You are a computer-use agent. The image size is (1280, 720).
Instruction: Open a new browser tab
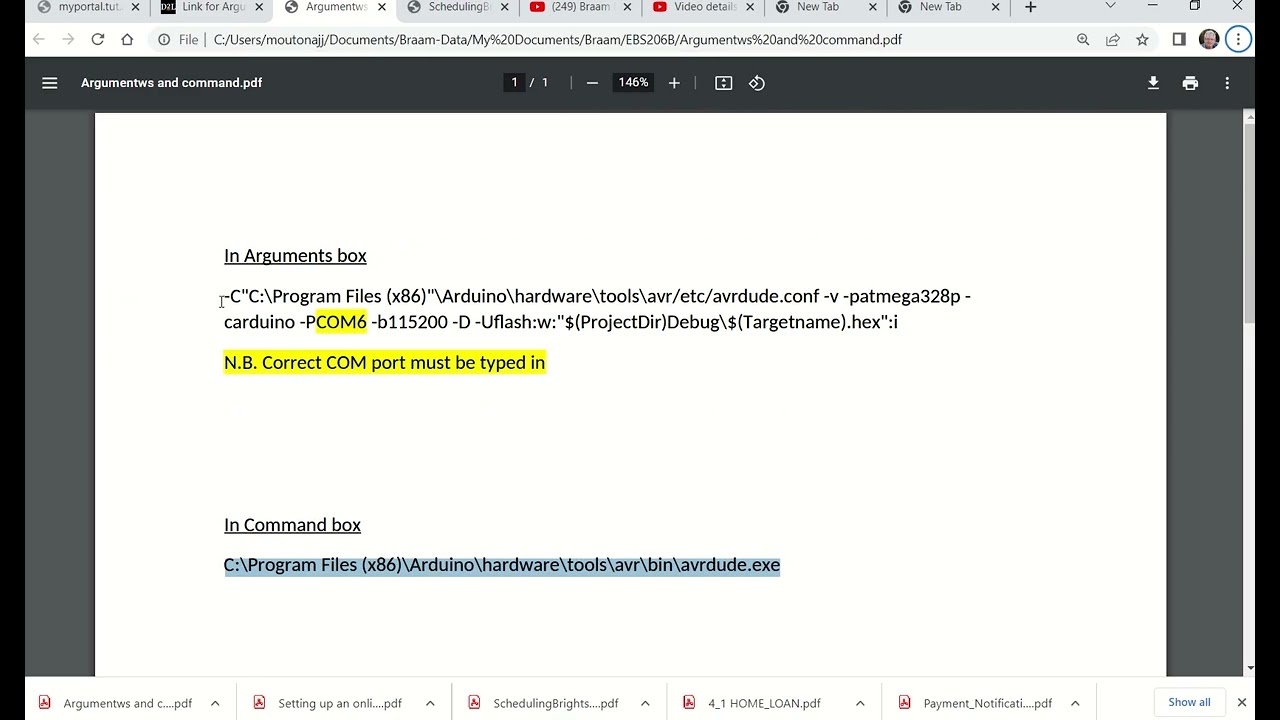point(1030,7)
